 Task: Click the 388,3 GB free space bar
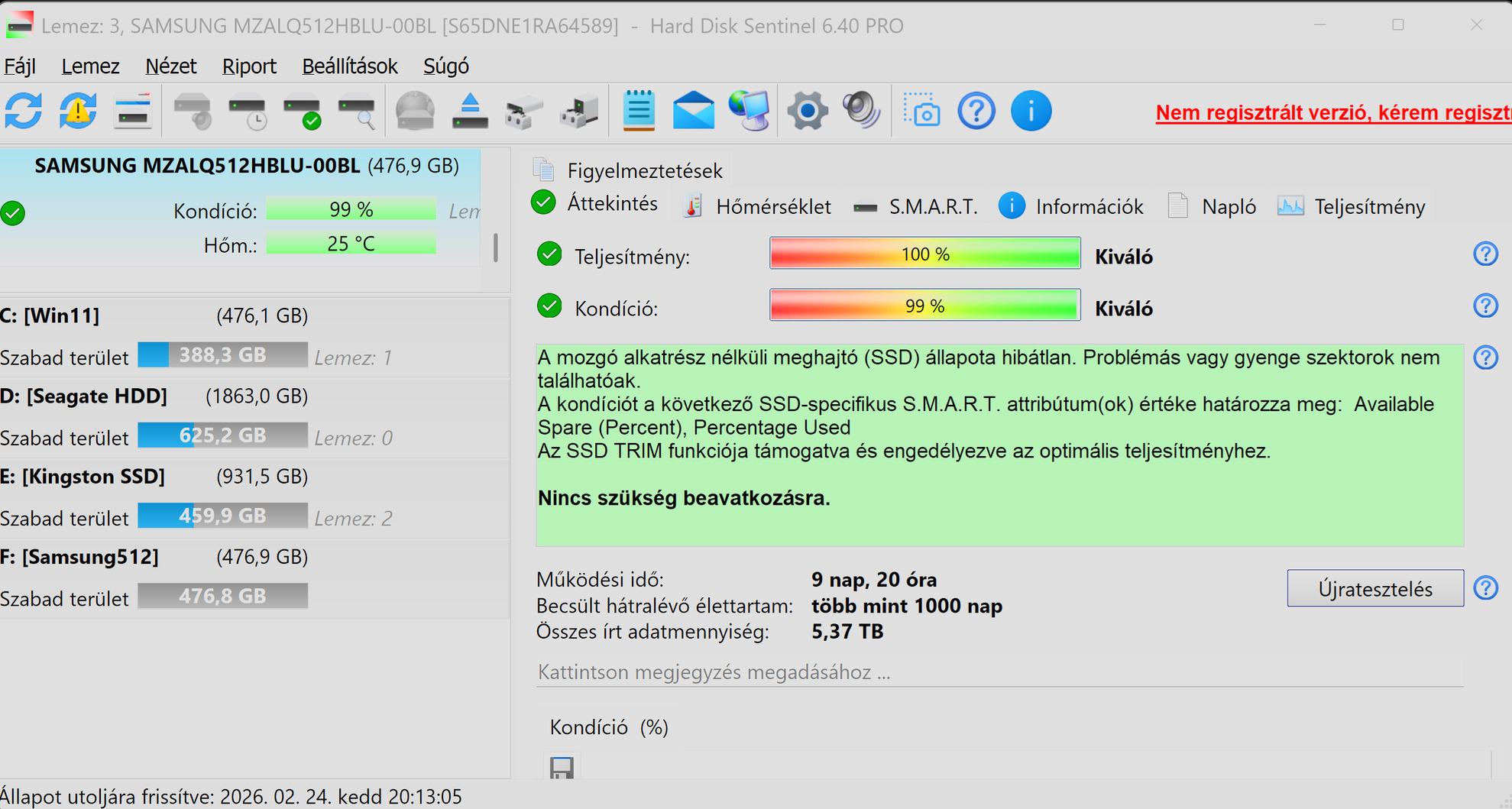coord(222,355)
